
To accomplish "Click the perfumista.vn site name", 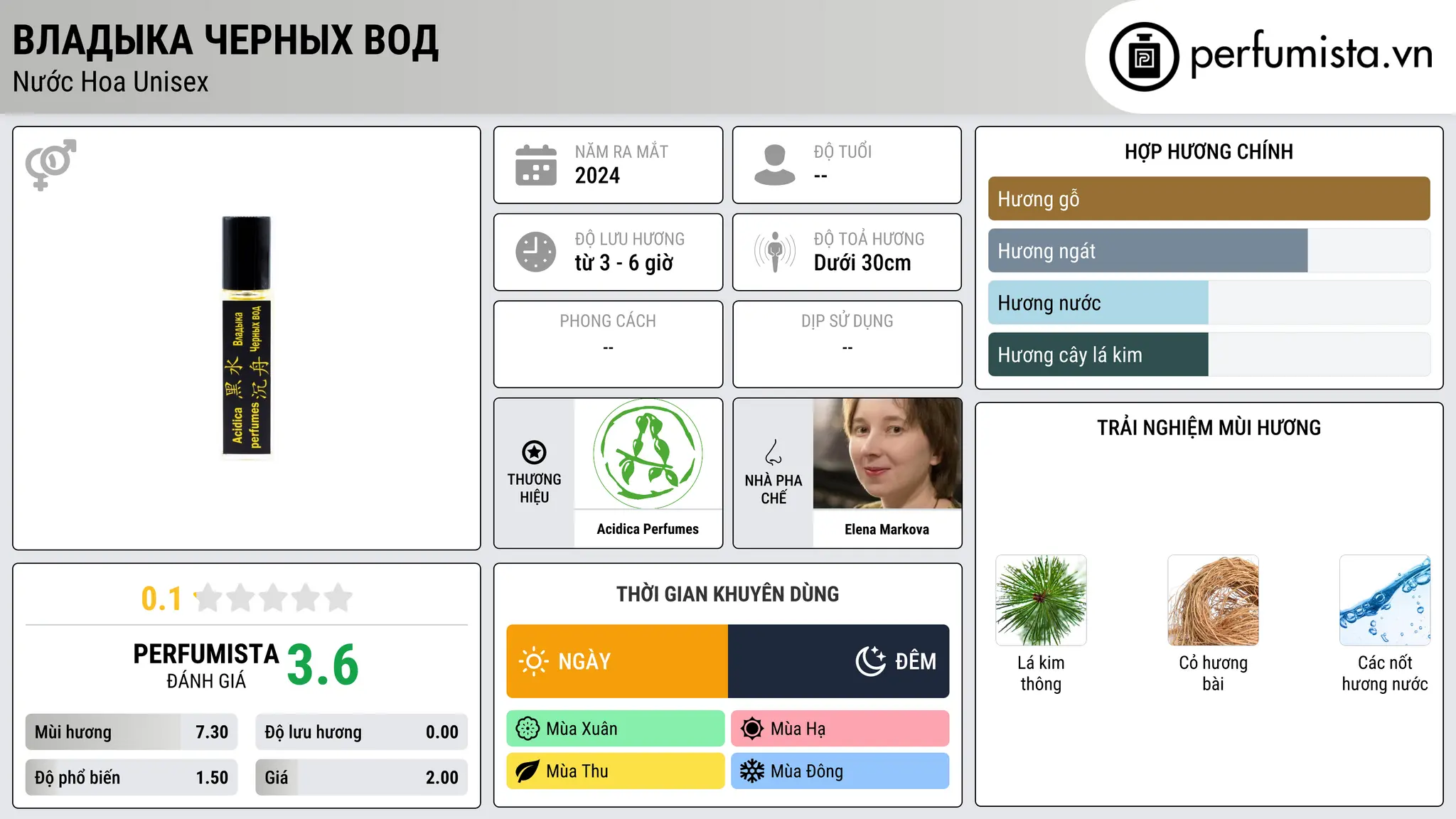I will click(x=1311, y=53).
